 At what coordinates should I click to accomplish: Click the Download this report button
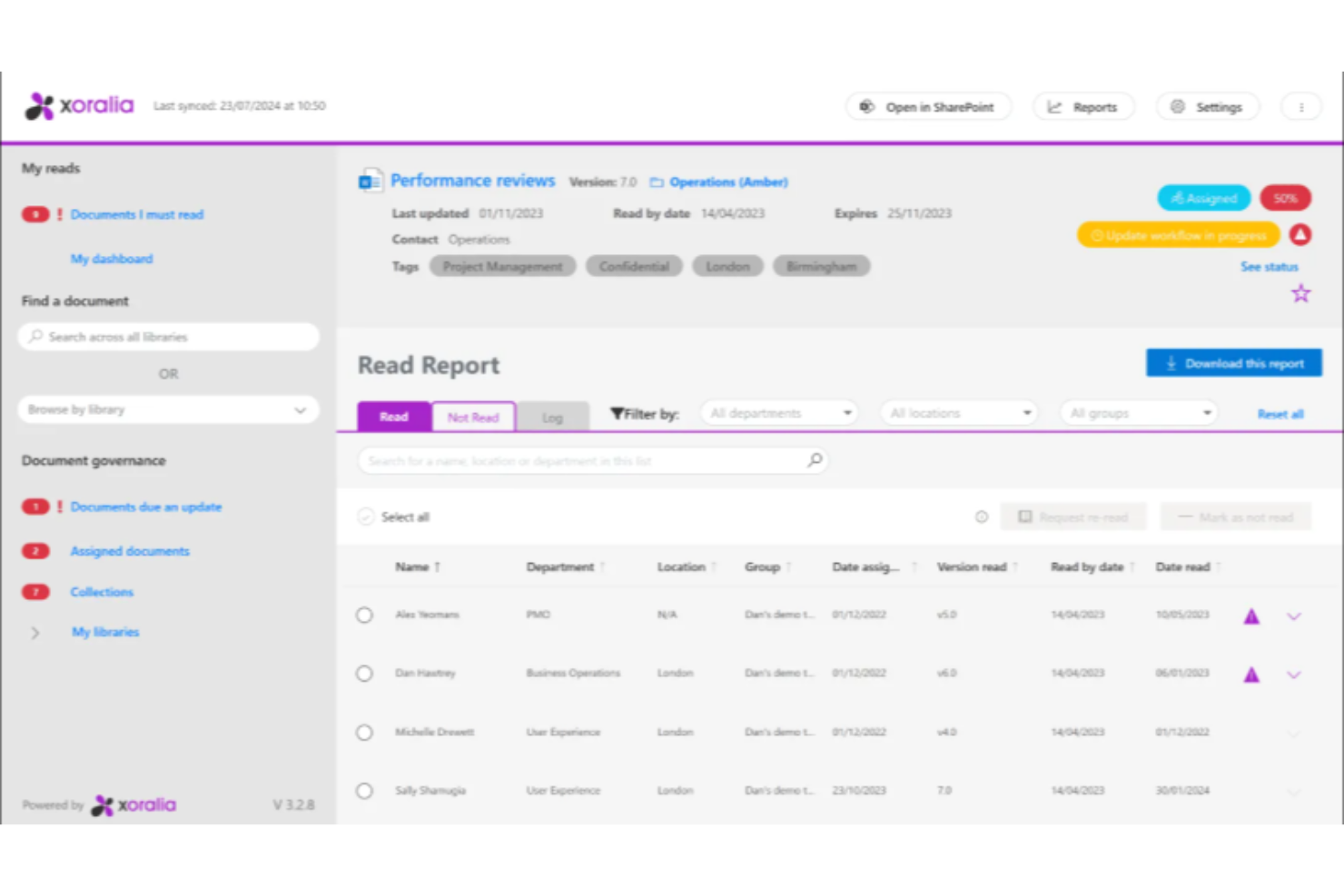tap(1233, 362)
